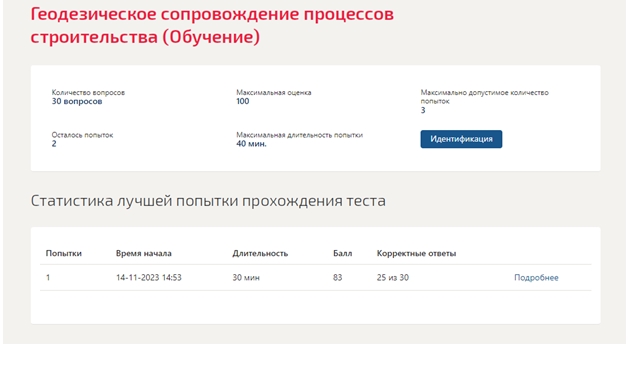Screen dimensions: 636x365
Task: Click the maximum allowed attempts value 3
Action: [x=423, y=110]
